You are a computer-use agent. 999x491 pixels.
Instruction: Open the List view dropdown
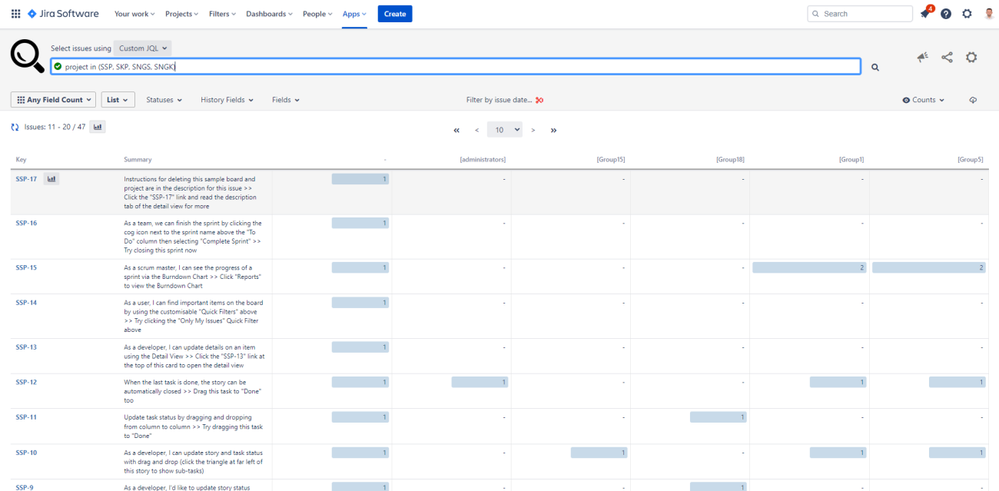118,100
